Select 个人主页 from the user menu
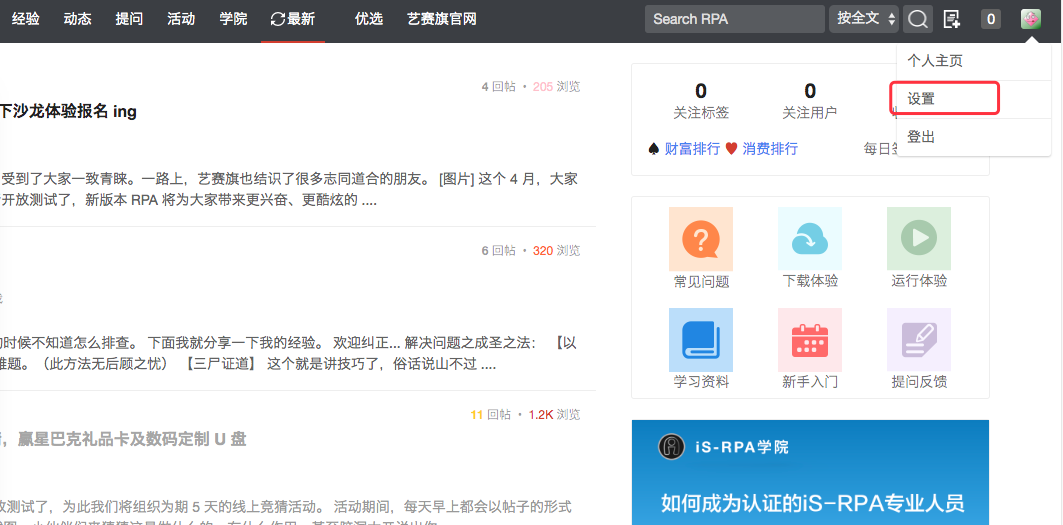Image resolution: width=1063 pixels, height=525 pixels. pyautogui.click(x=935, y=61)
